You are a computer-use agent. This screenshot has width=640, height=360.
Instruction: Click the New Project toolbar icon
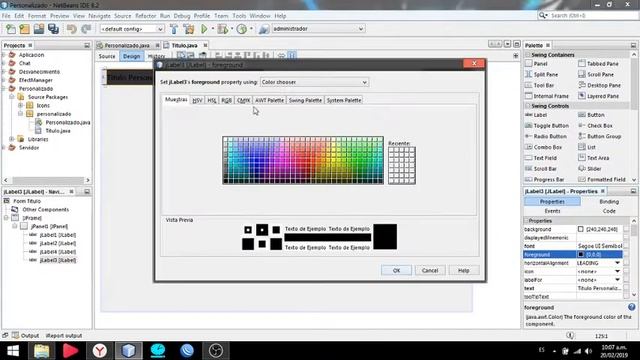24,29
